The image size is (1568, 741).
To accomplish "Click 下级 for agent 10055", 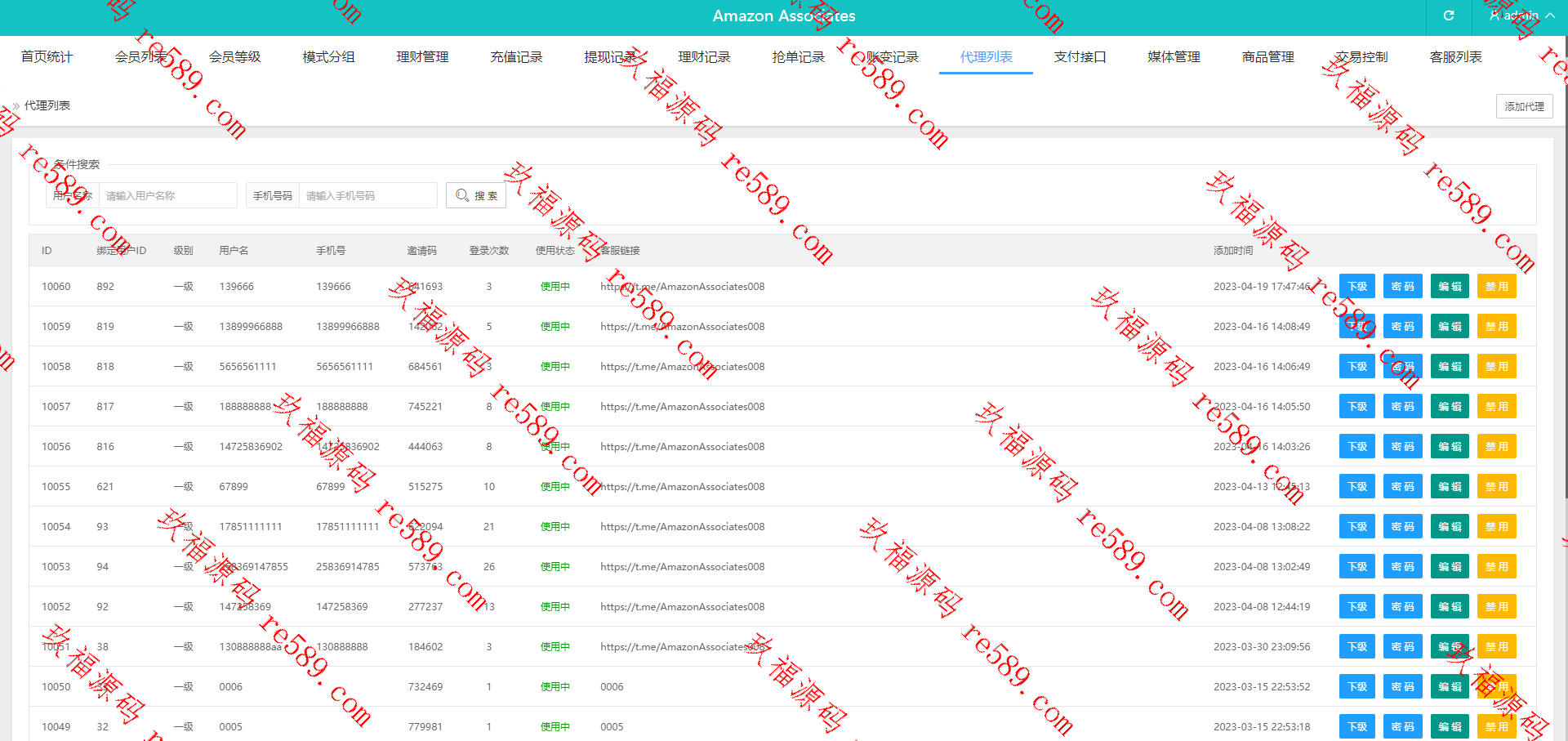I will 1357,486.
